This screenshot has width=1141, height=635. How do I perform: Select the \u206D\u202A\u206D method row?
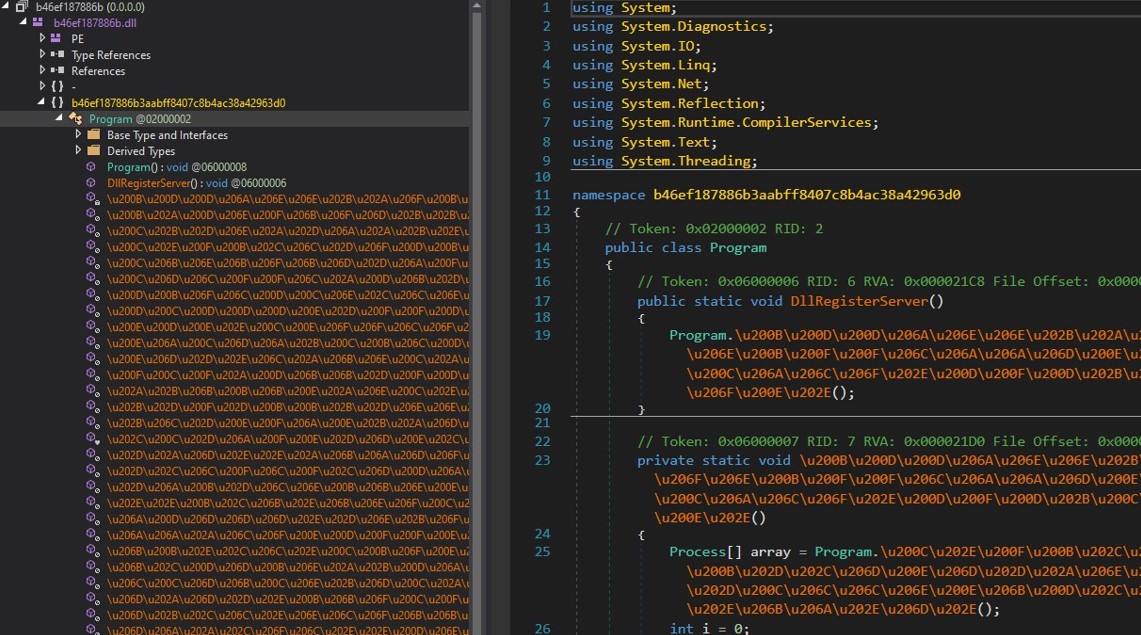point(287,599)
